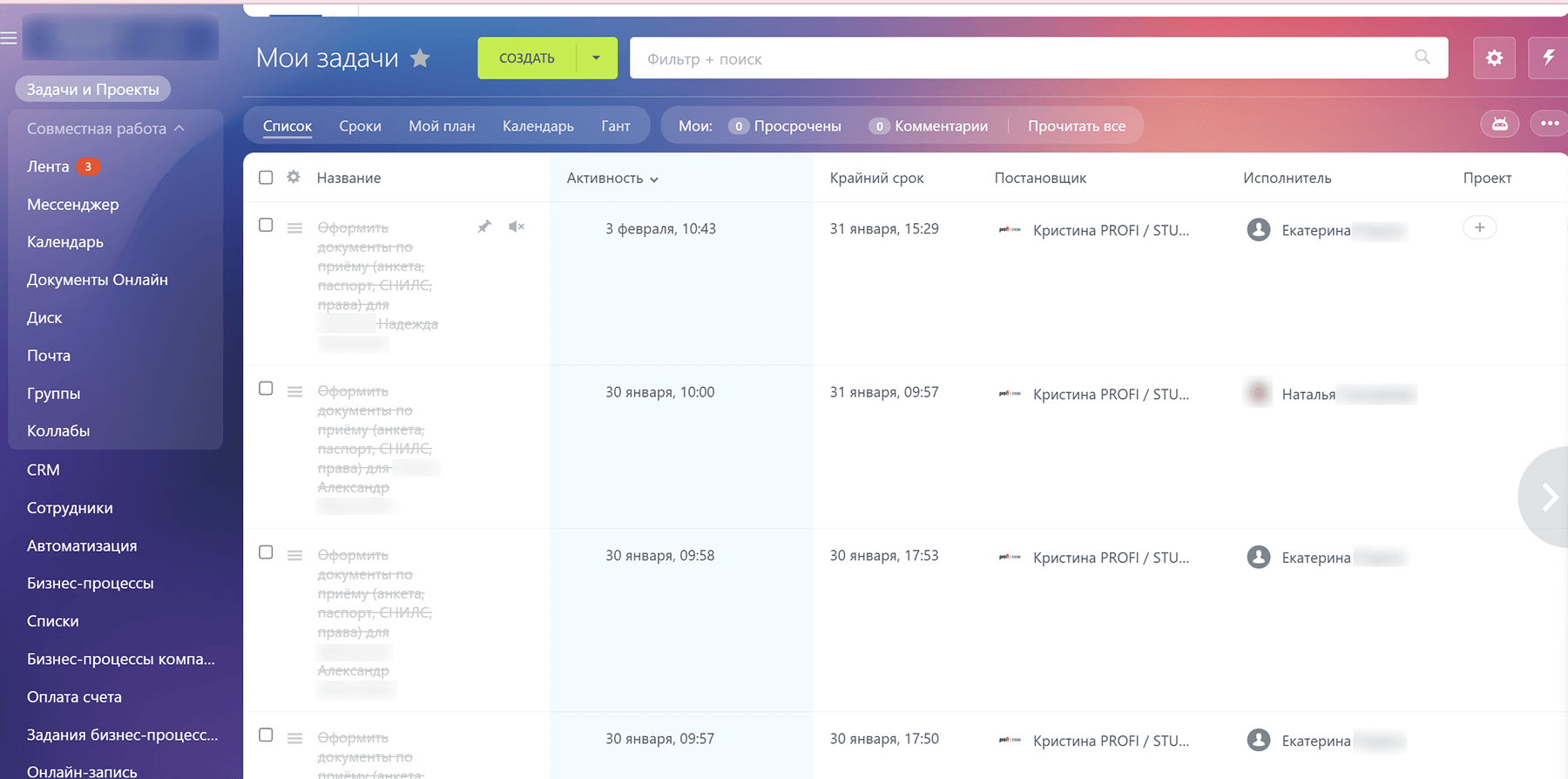The width and height of the screenshot is (1568, 779).
Task: Click the Прочитать все link
Action: point(1076,126)
